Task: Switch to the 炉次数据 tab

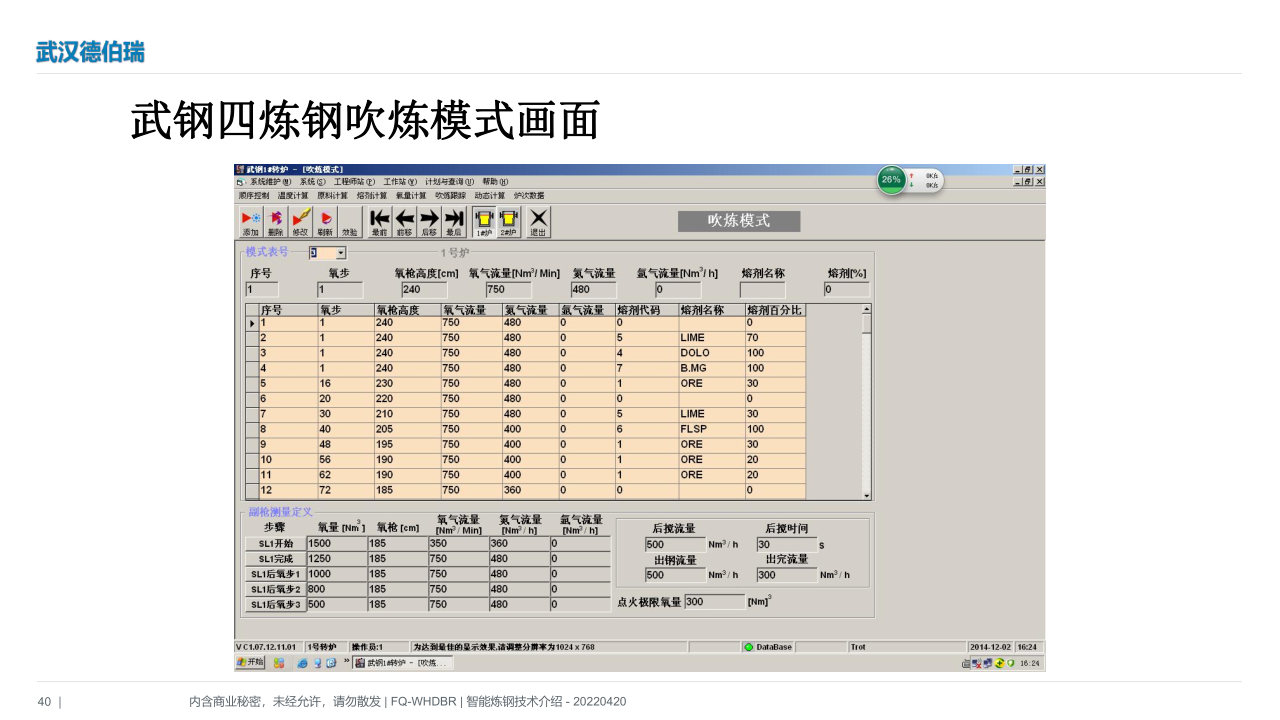Action: tap(529, 195)
